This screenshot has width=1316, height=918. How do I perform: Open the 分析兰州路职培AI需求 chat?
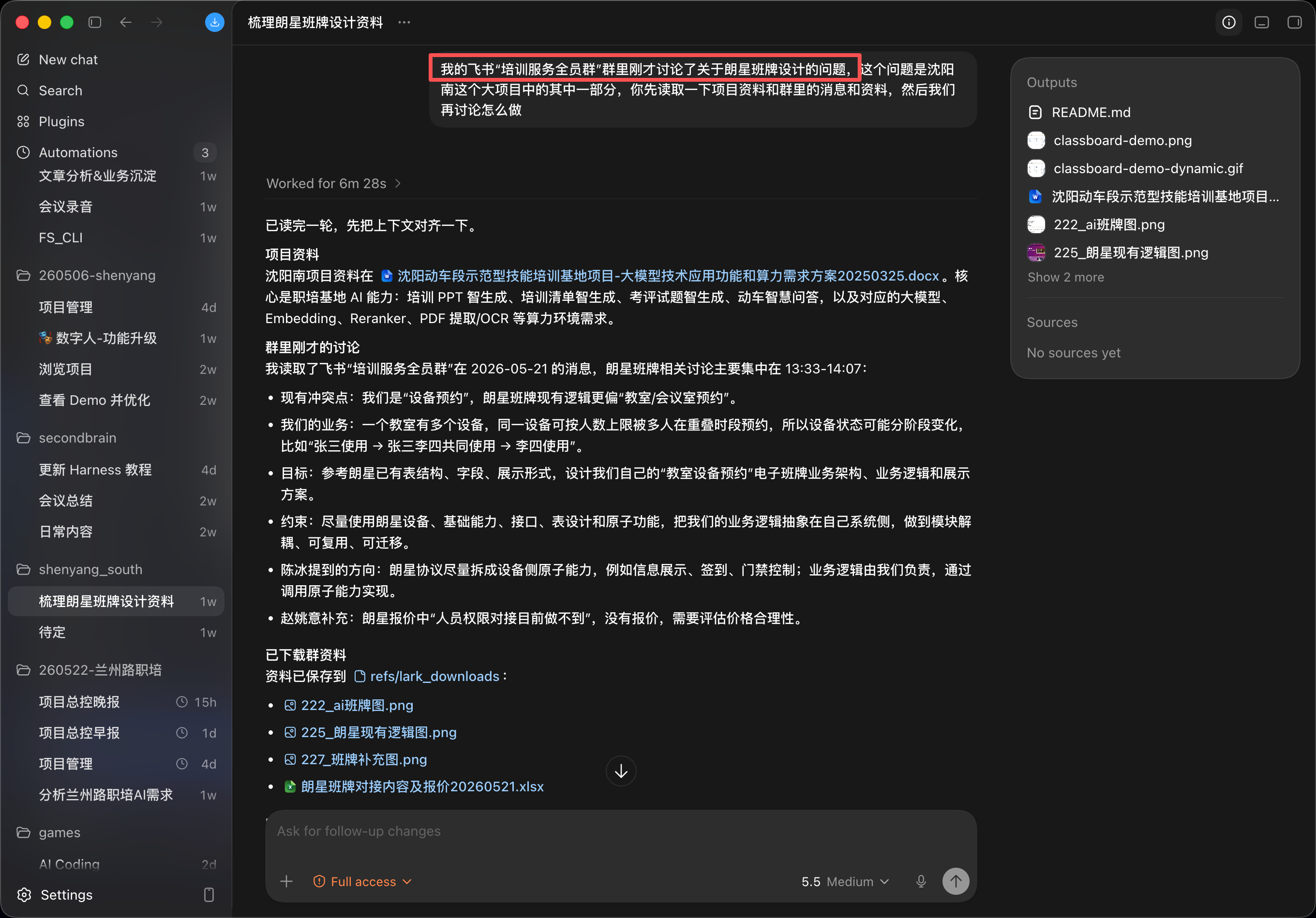coord(116,795)
